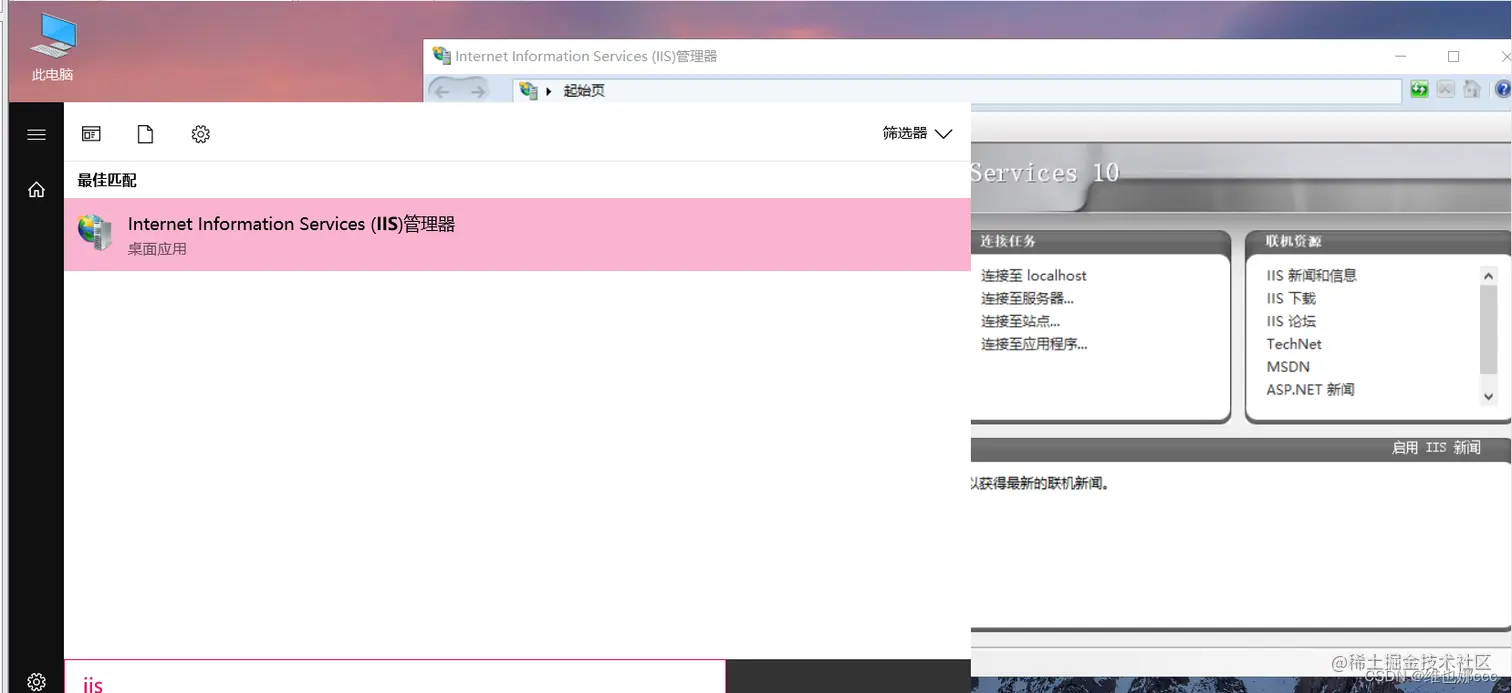Maximize the IIS Manager window
Viewport: 1512px width, 693px height.
pos(1453,56)
